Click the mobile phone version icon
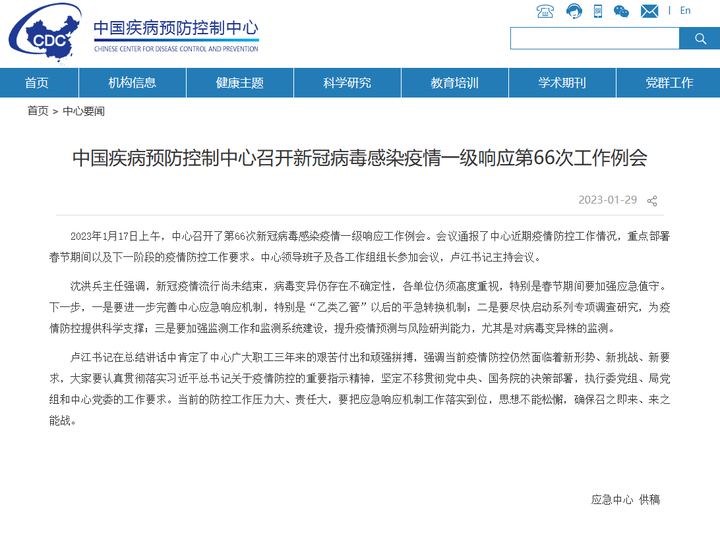 tap(598, 11)
